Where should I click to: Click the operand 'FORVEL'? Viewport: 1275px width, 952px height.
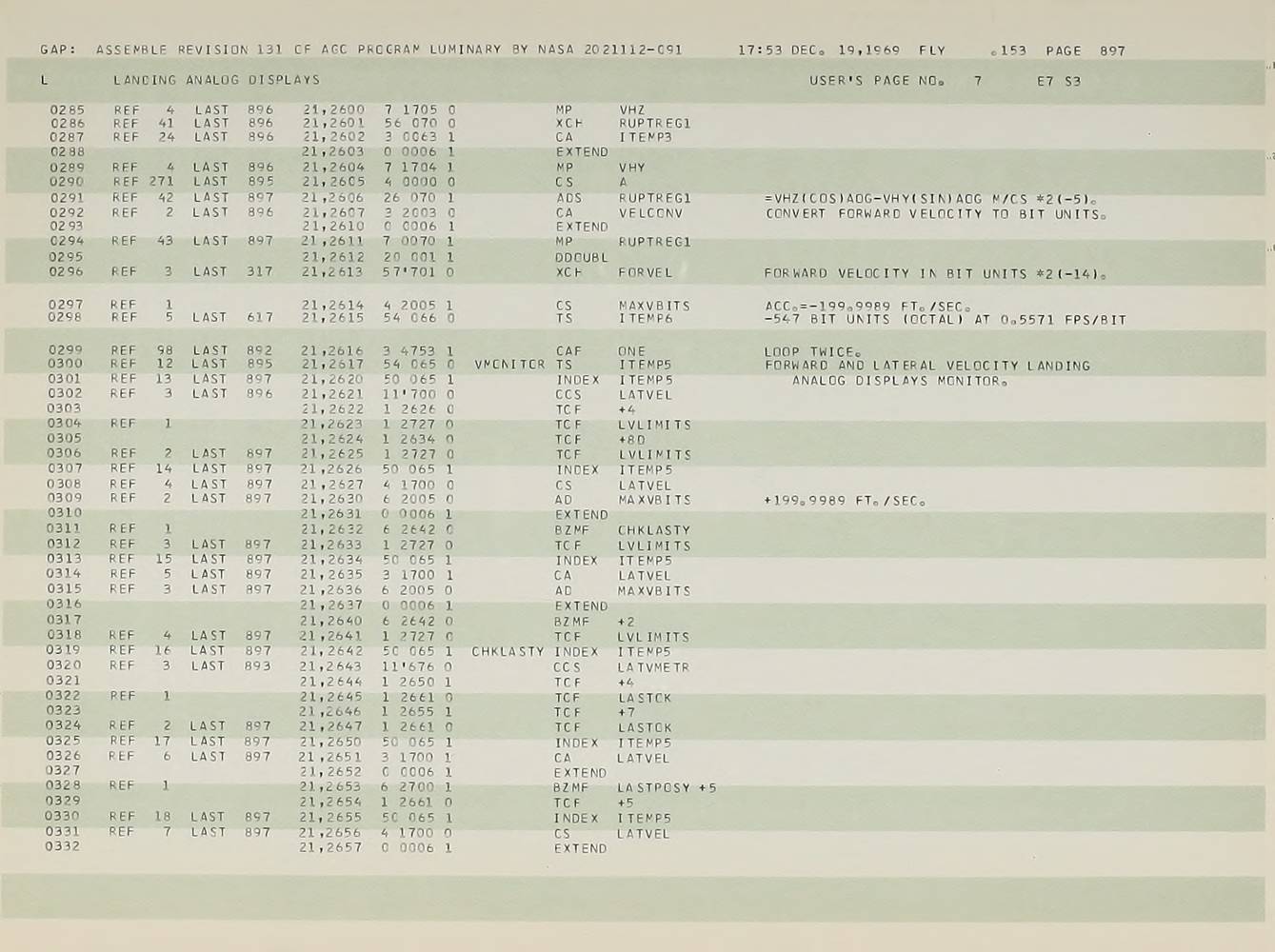(645, 272)
